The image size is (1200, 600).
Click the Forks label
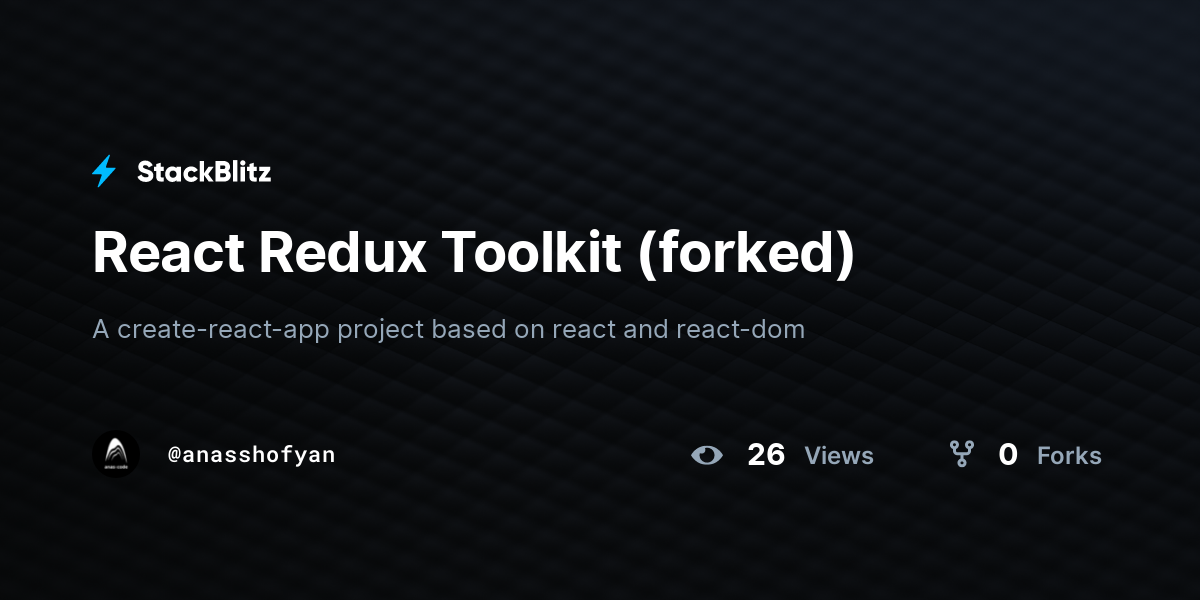click(x=1069, y=456)
